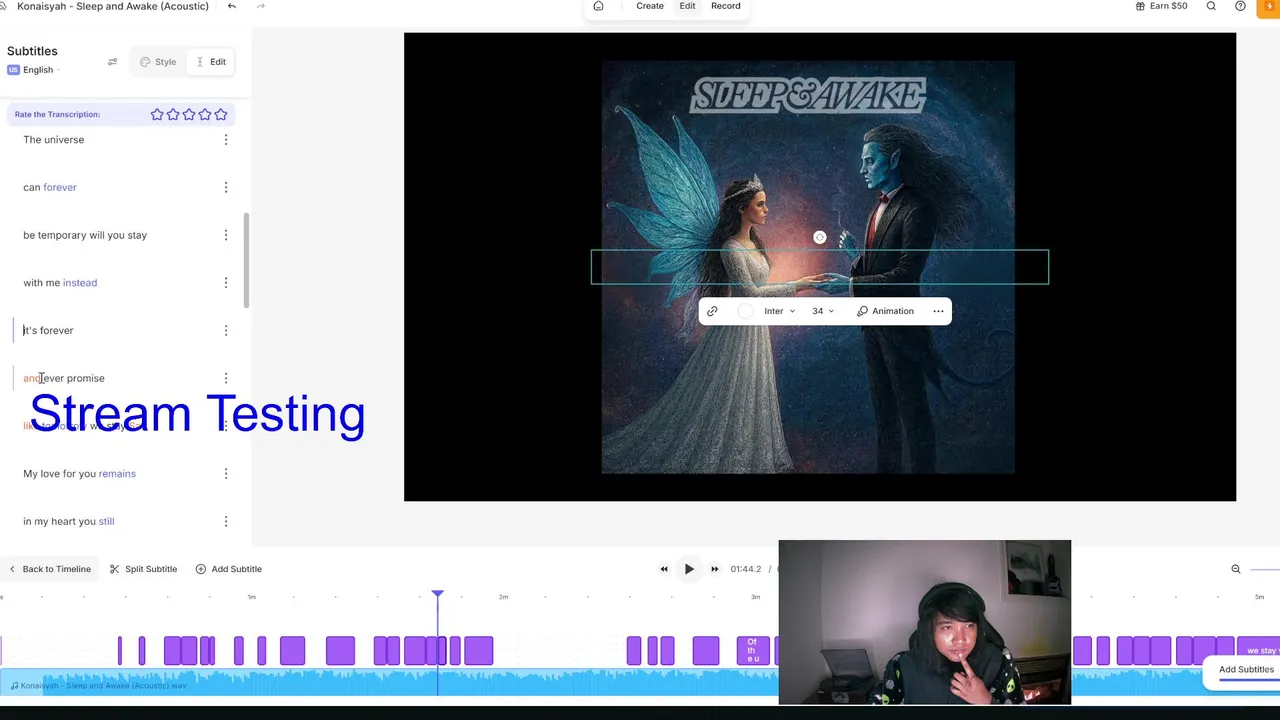Rate transcription one star
This screenshot has width=1280, height=720.
(x=157, y=114)
